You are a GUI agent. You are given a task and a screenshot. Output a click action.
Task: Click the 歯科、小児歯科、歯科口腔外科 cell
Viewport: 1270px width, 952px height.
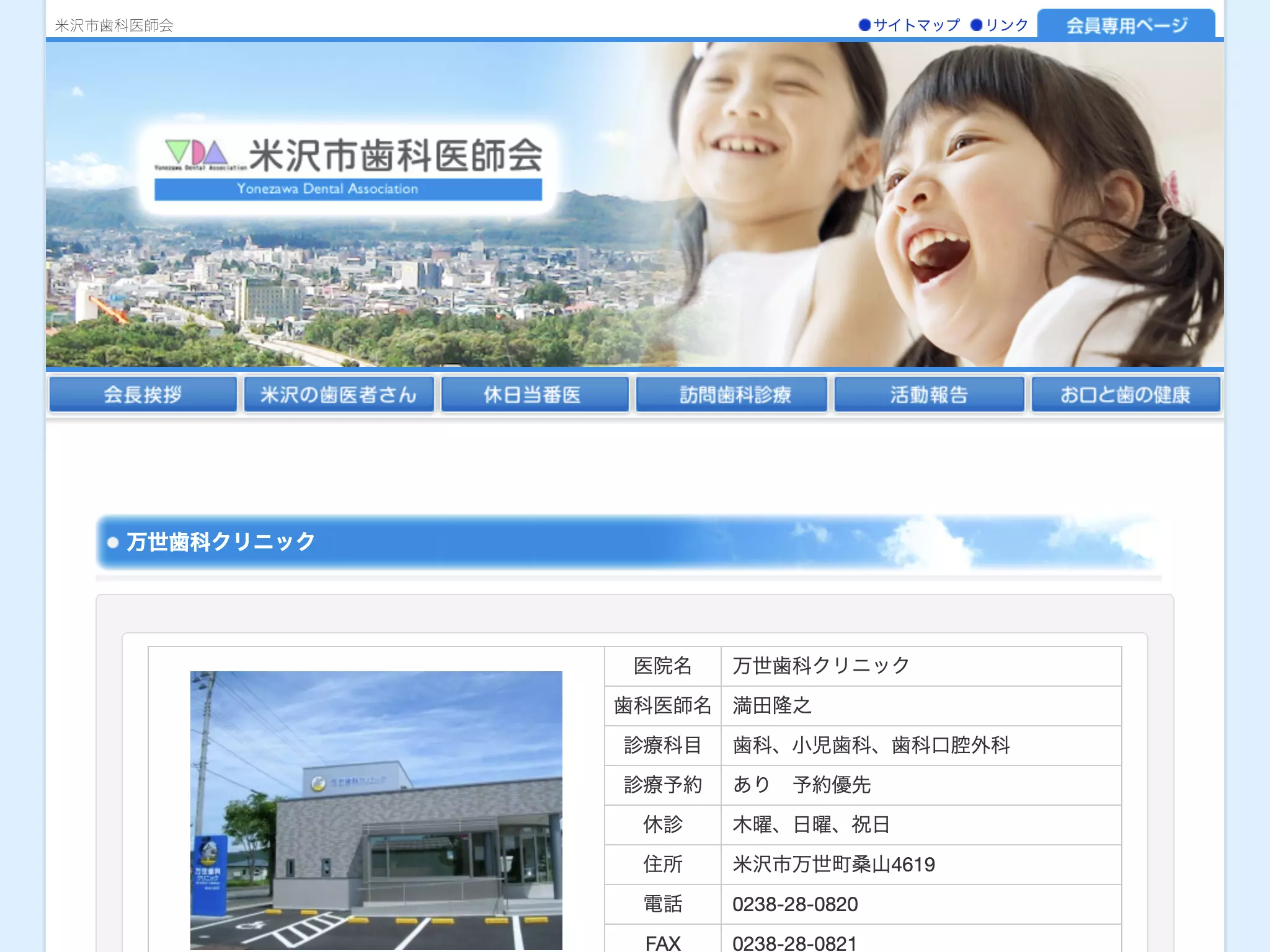click(x=921, y=745)
